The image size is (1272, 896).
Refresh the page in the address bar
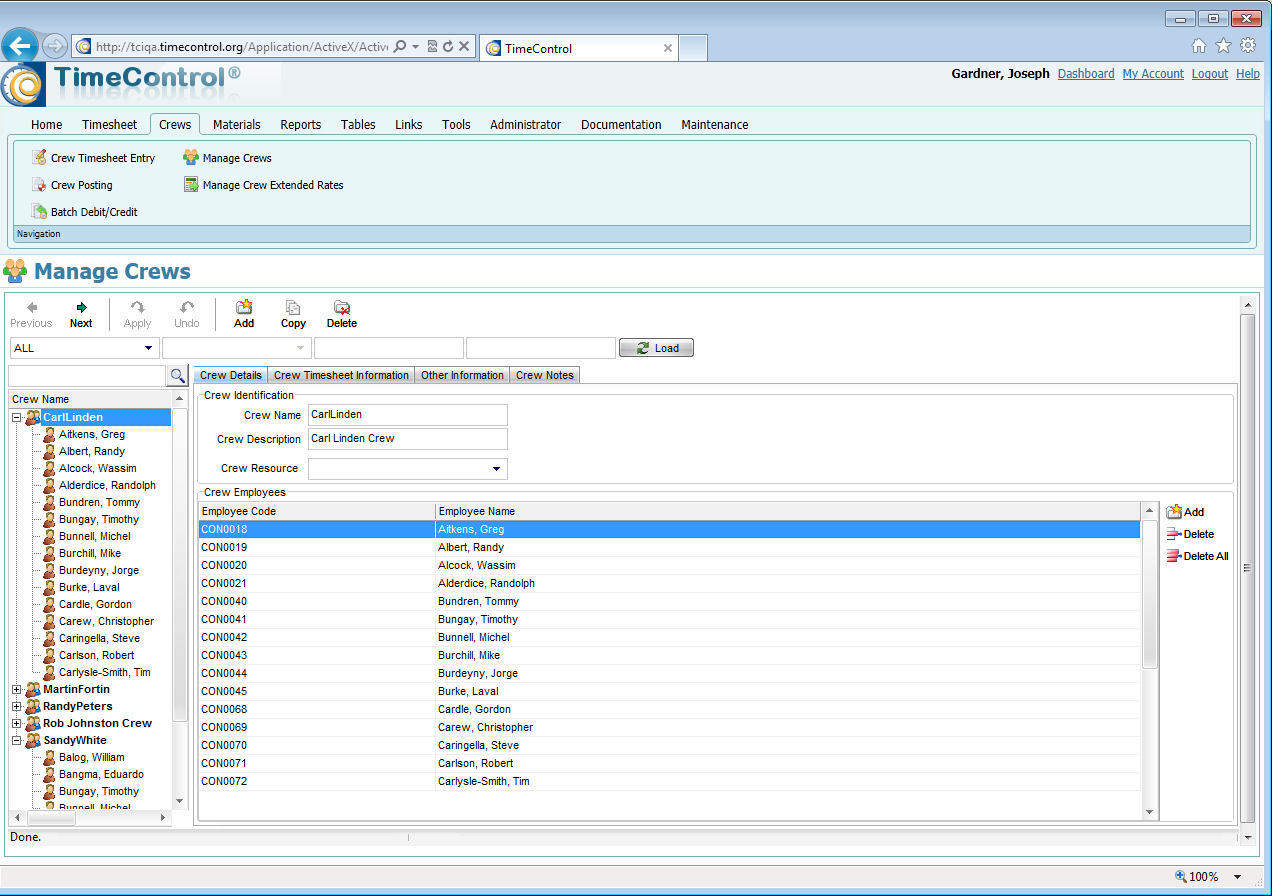(448, 46)
